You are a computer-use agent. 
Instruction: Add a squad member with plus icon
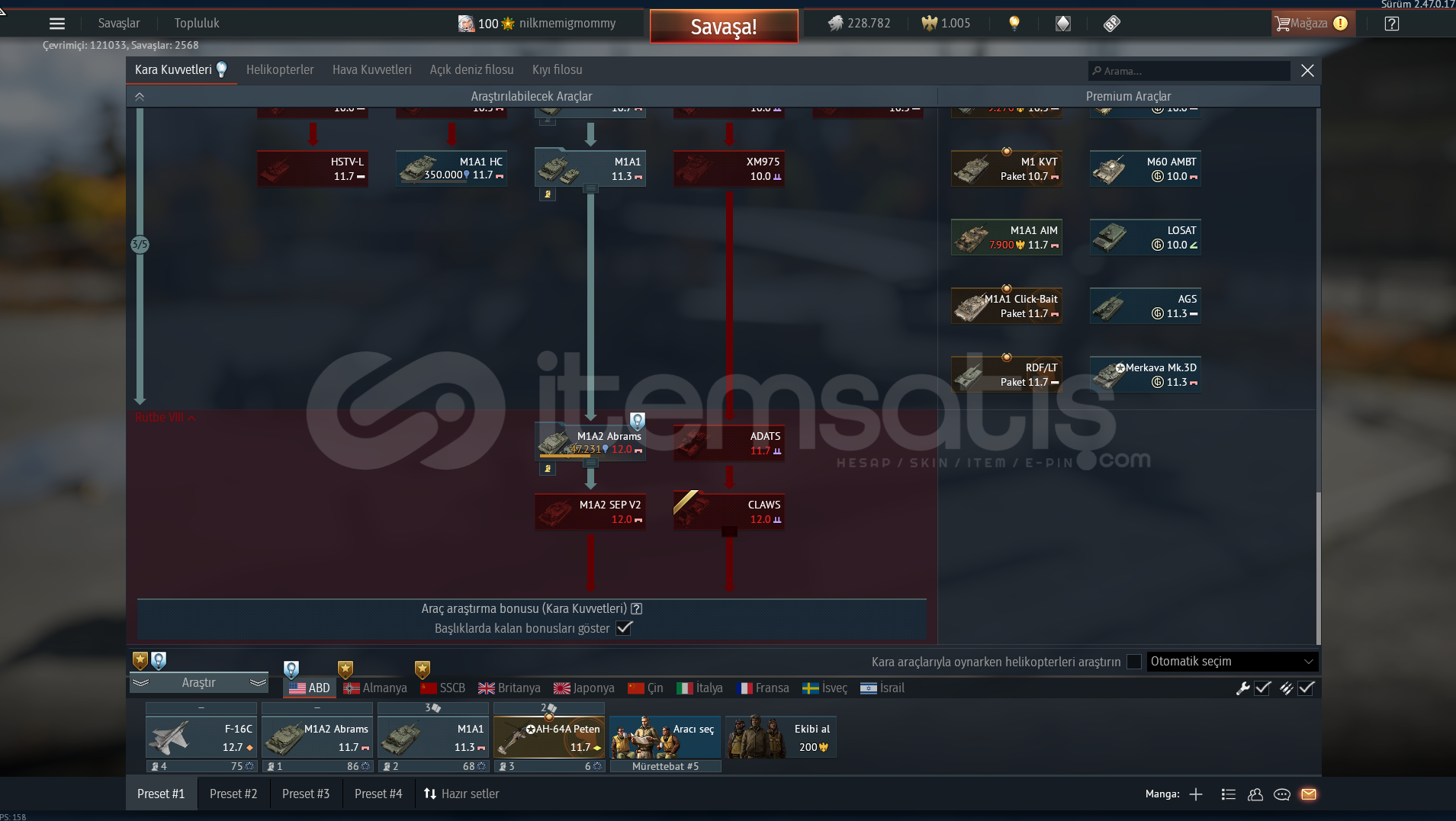[x=1196, y=794]
